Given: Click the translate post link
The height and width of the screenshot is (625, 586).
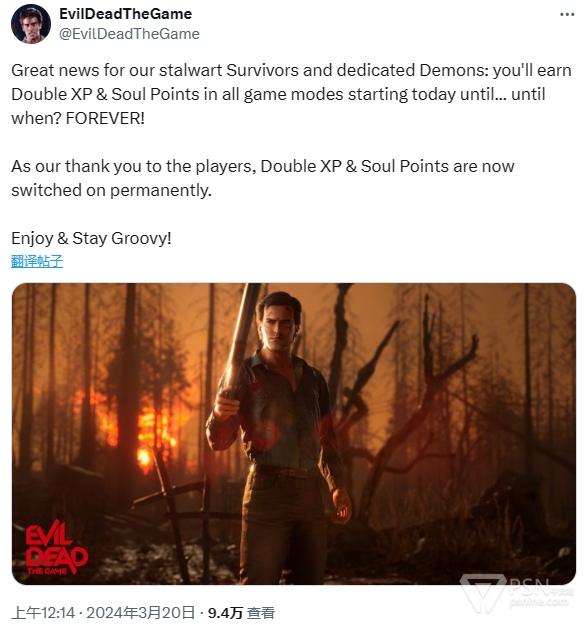Looking at the screenshot, I should click(37, 261).
